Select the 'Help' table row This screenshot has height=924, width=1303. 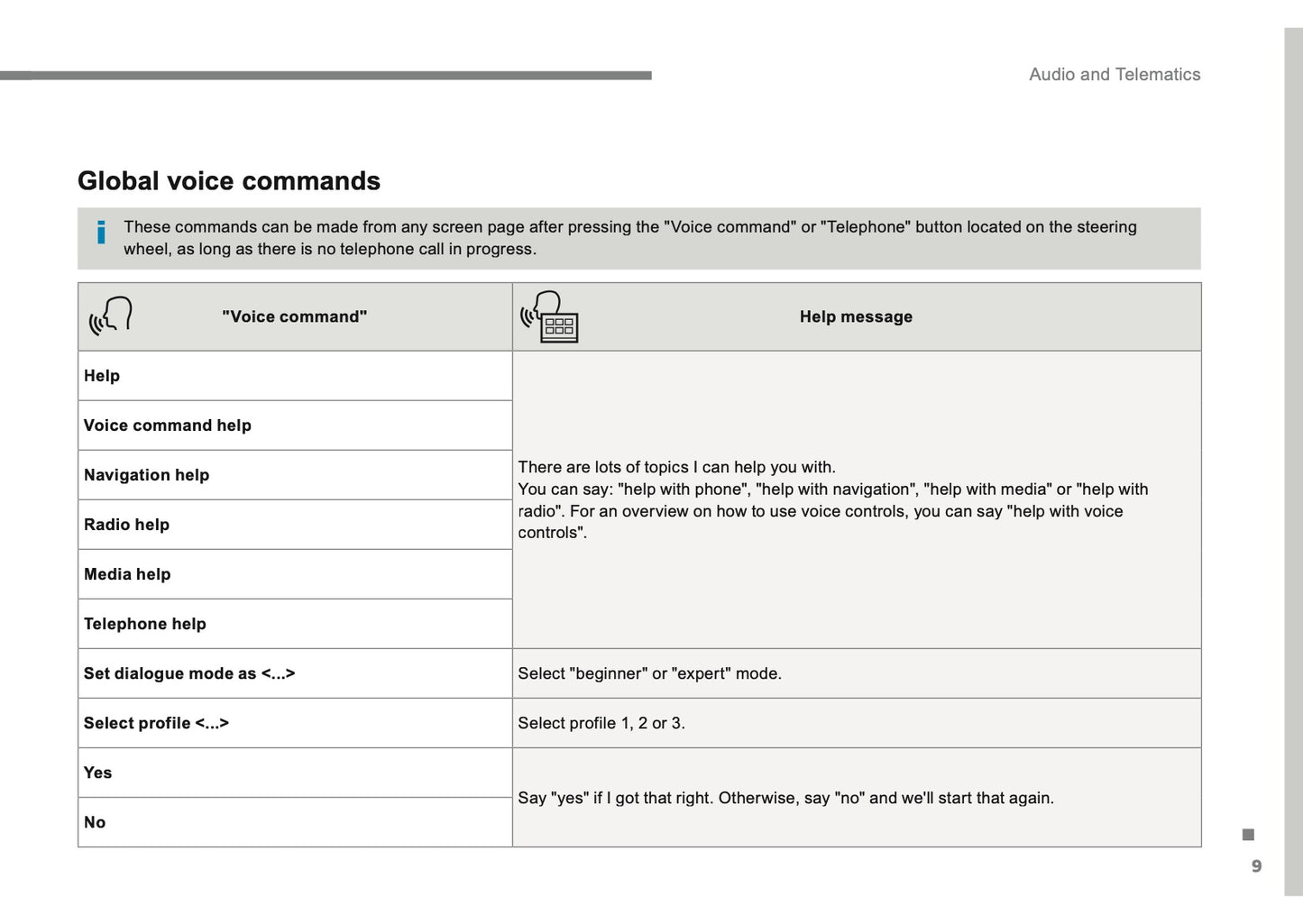[x=295, y=376]
